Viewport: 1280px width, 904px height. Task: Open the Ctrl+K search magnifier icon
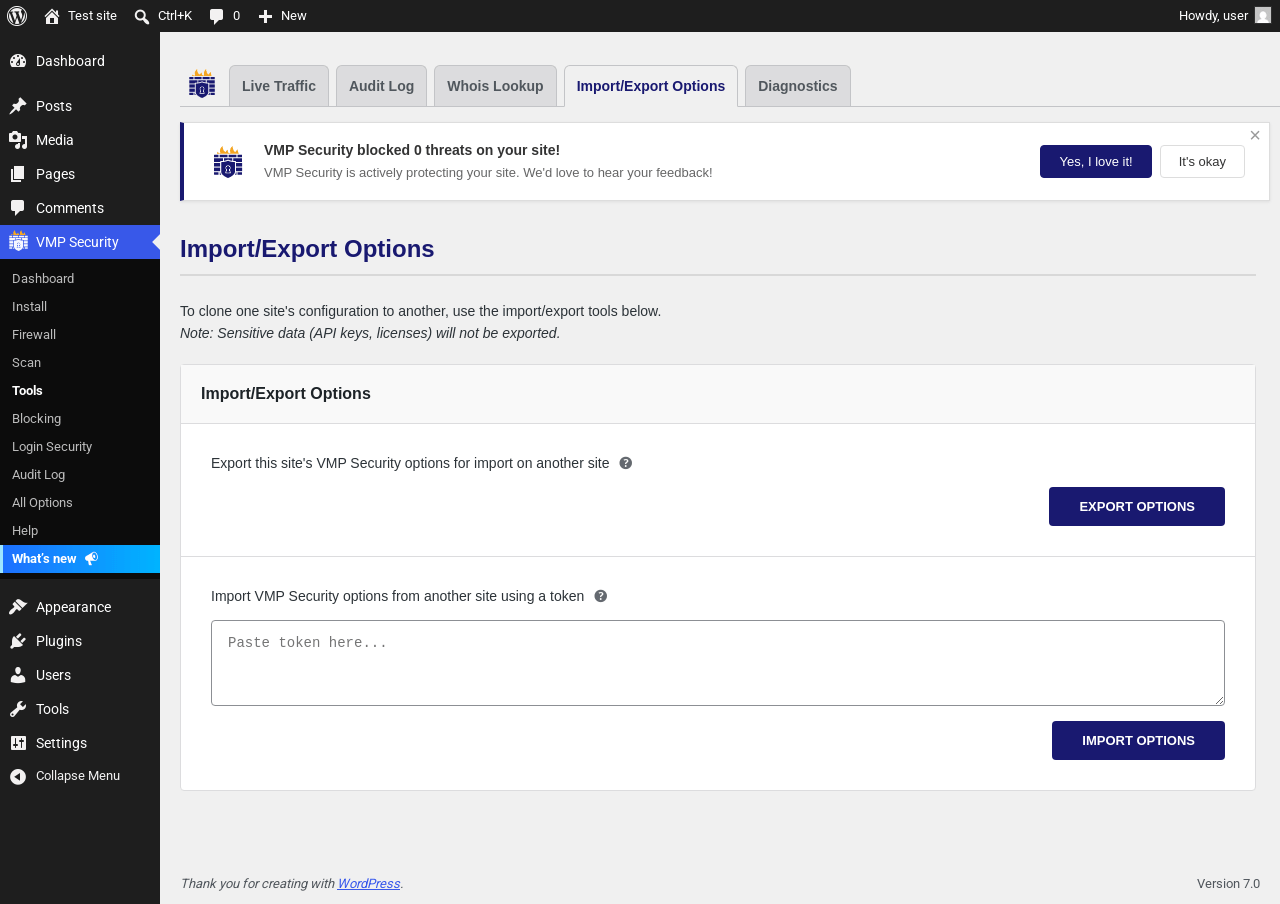[142, 16]
